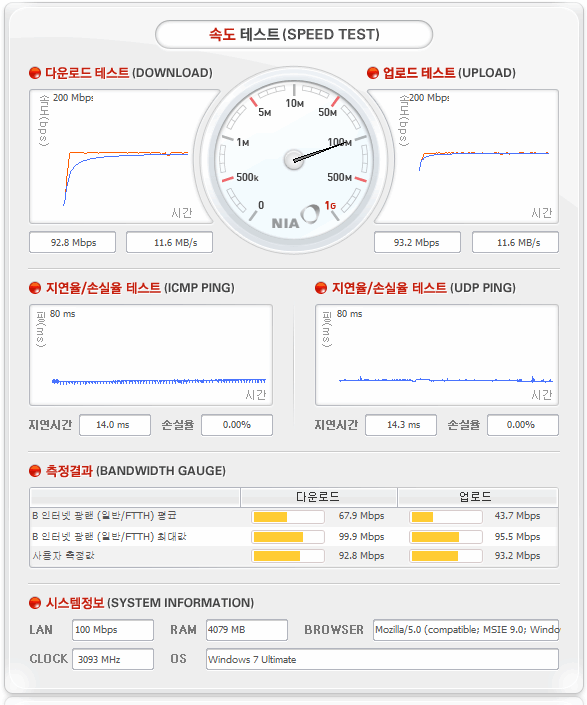
Task: Click the red bullet beside BANDWIDTH GAUGE heading
Action: click(x=35, y=471)
